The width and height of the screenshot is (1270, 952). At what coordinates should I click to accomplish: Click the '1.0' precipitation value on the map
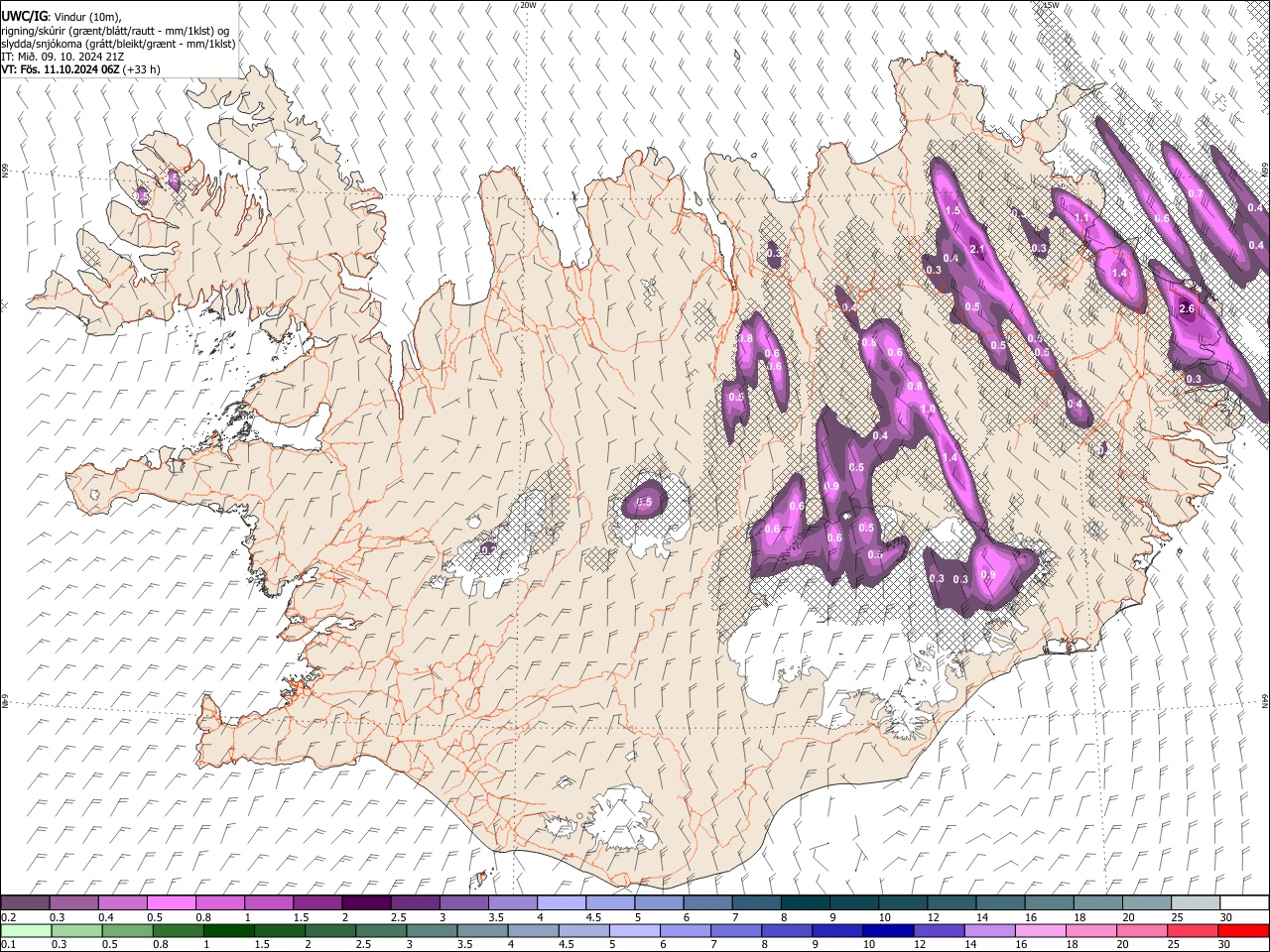tap(929, 409)
